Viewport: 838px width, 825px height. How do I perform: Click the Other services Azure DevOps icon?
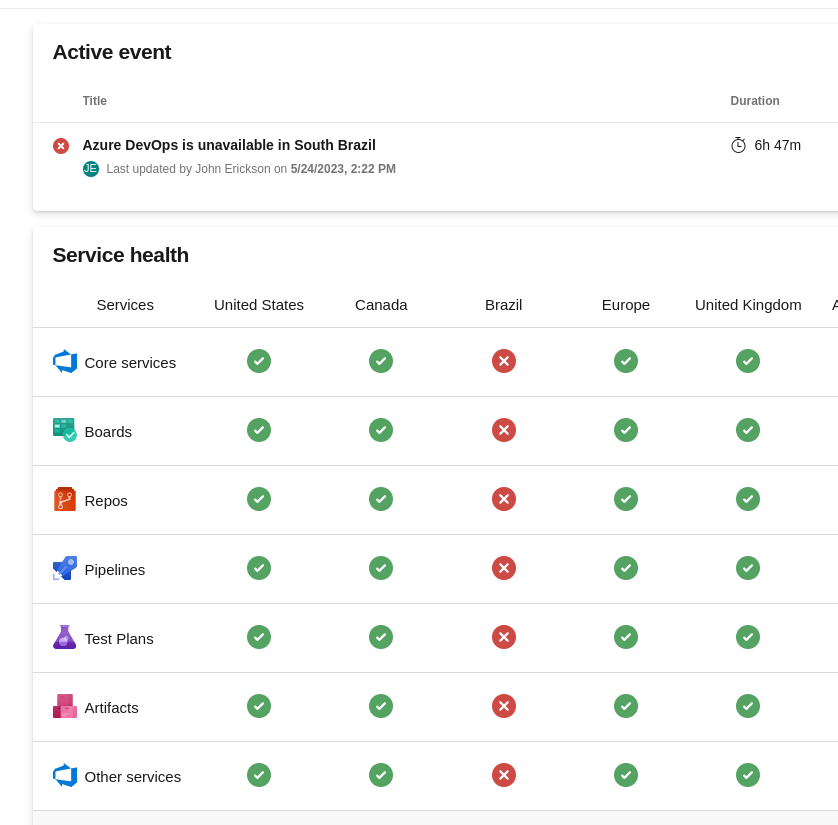pos(65,775)
